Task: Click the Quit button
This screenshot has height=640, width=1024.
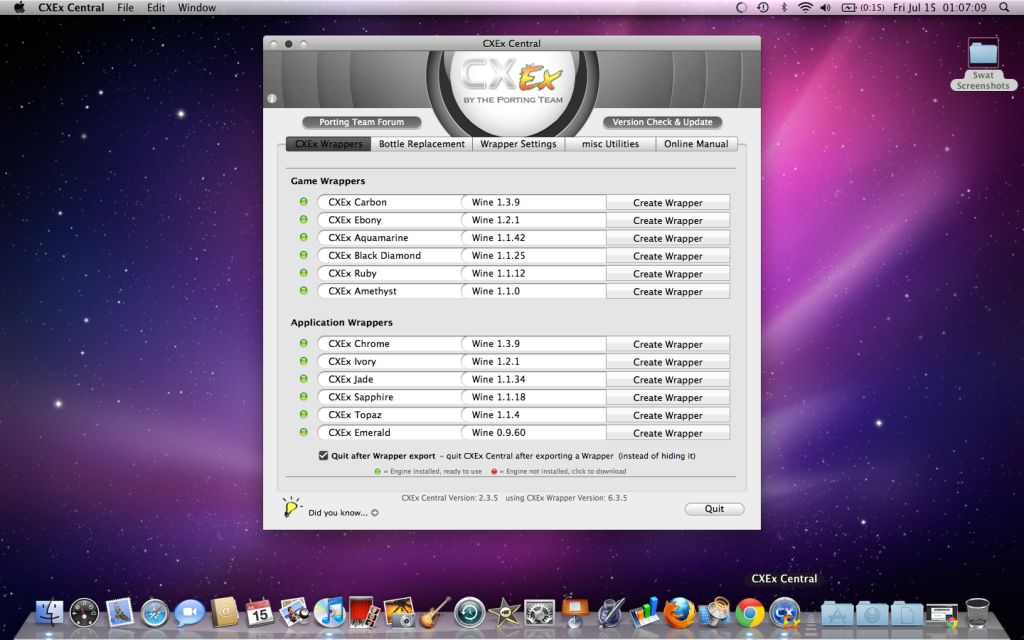Action: coord(714,509)
